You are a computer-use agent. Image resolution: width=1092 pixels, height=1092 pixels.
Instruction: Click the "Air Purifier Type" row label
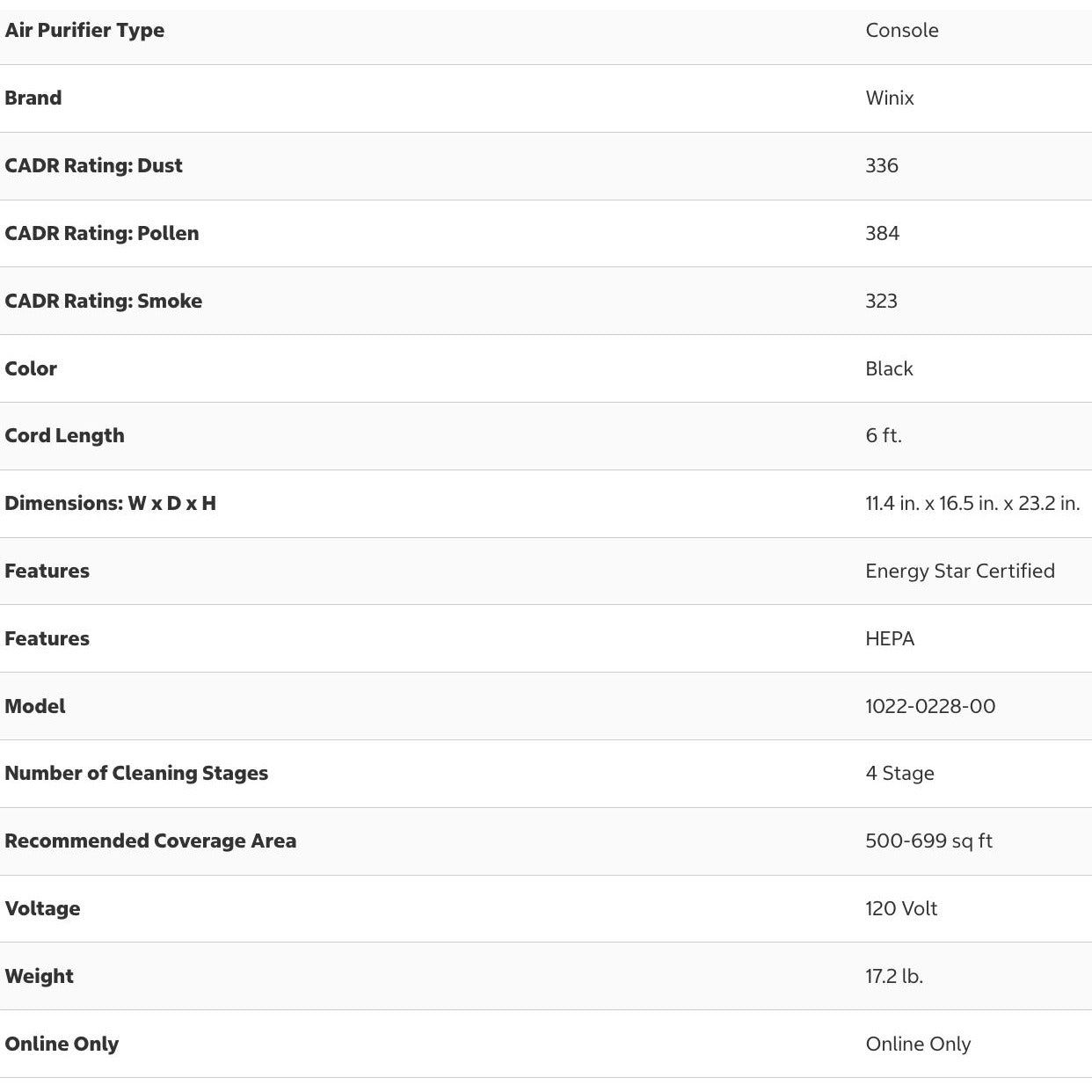click(x=84, y=31)
